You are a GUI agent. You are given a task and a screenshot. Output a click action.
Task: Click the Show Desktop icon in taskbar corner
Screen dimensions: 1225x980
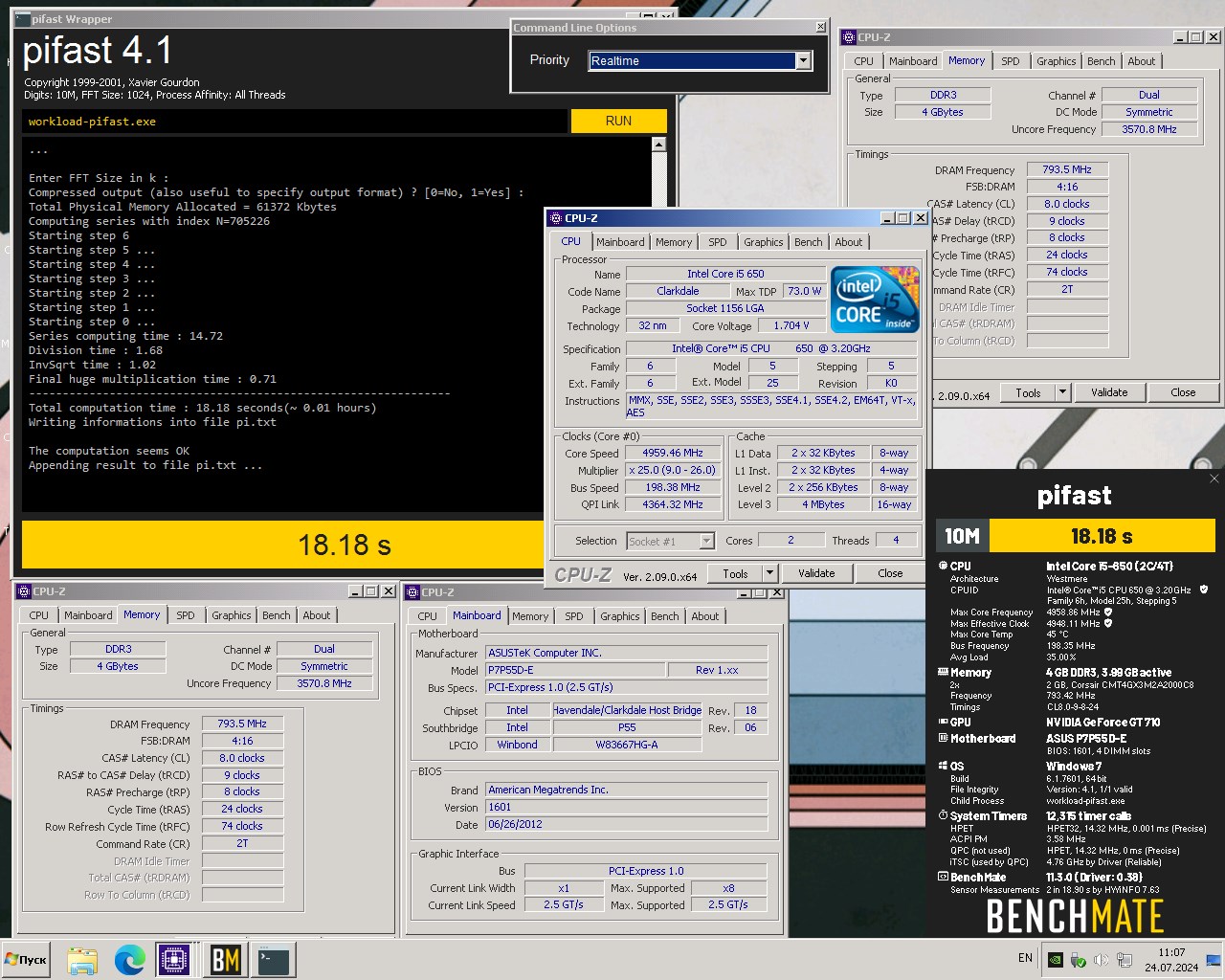point(1214,960)
